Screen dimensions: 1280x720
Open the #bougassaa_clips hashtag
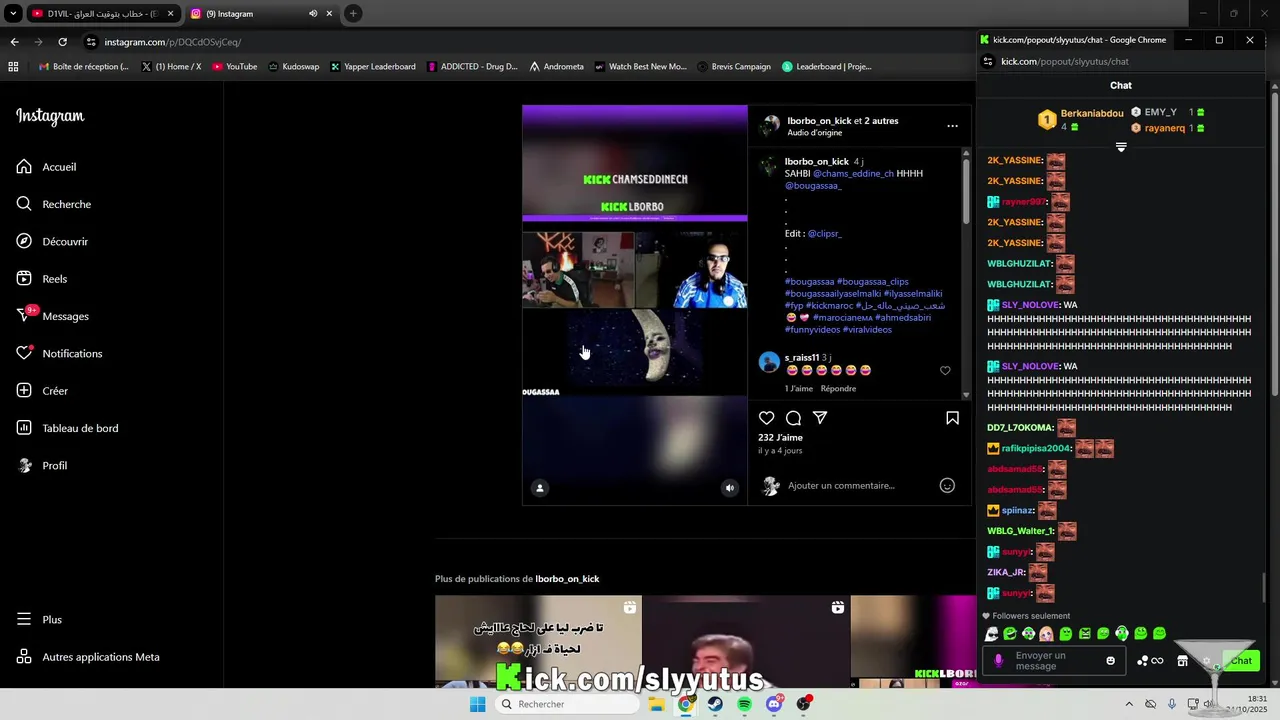tap(873, 282)
